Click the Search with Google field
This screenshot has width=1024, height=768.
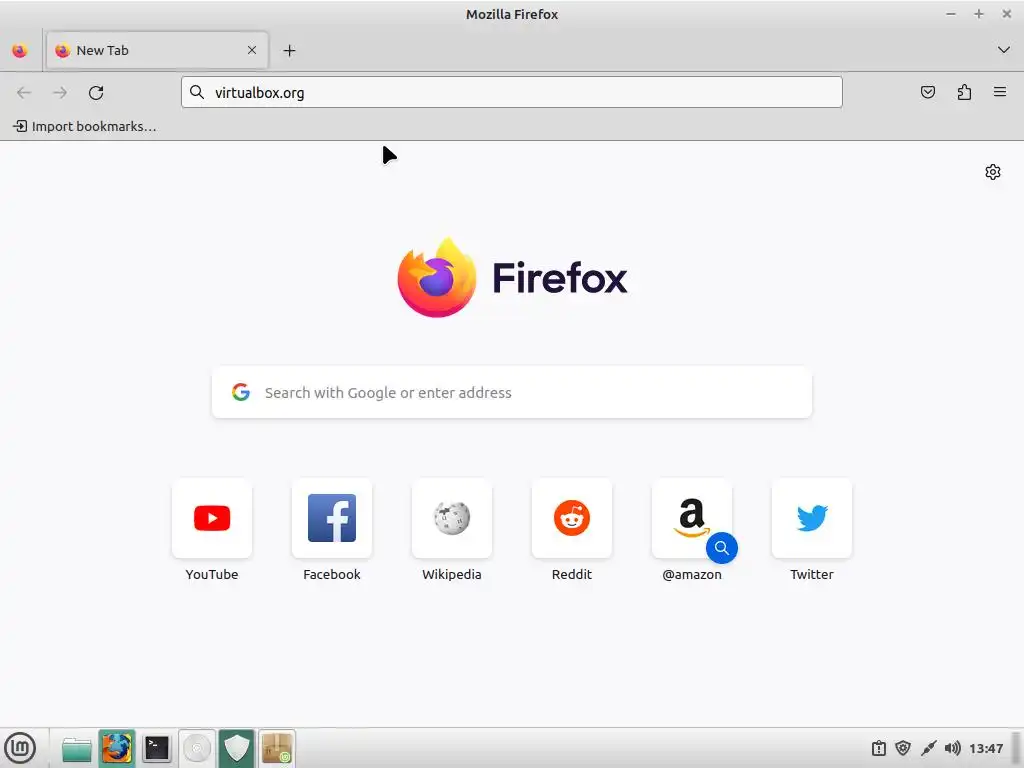click(511, 392)
